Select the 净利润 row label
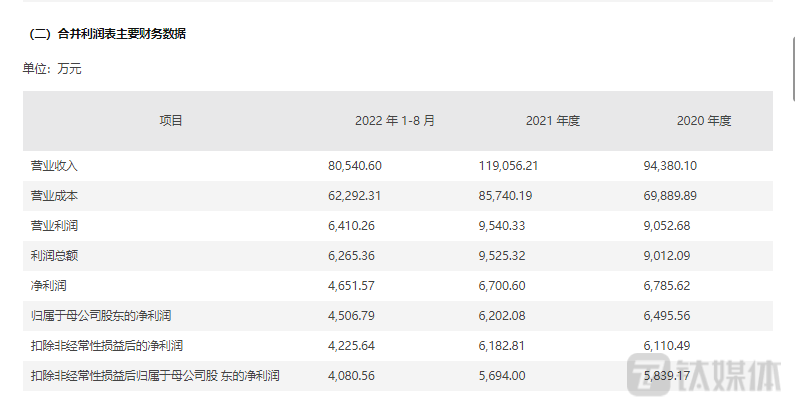The height and width of the screenshot is (411, 795). [48, 286]
